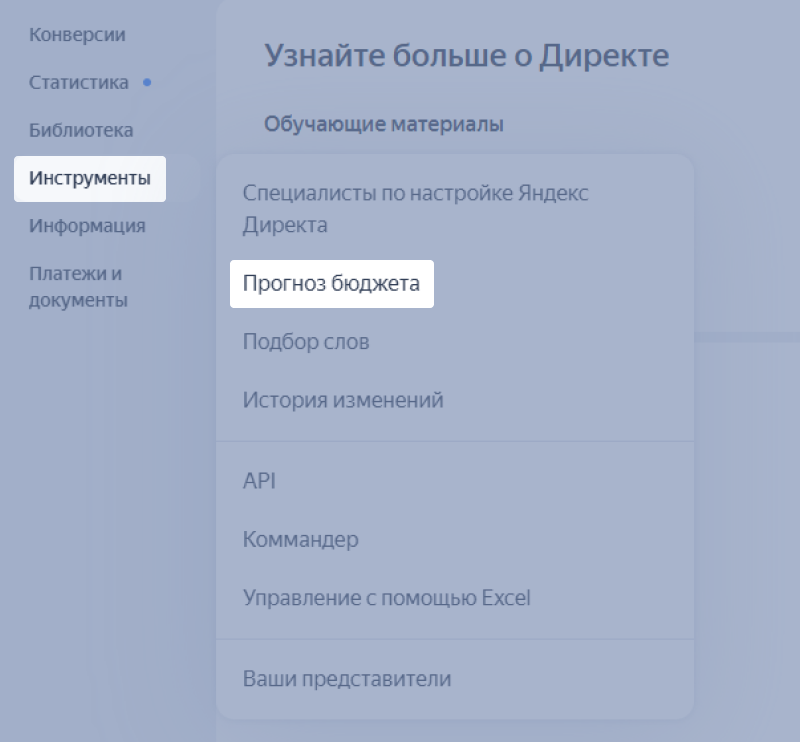The image size is (800, 742).
Task: Open История изменений
Action: (x=343, y=400)
